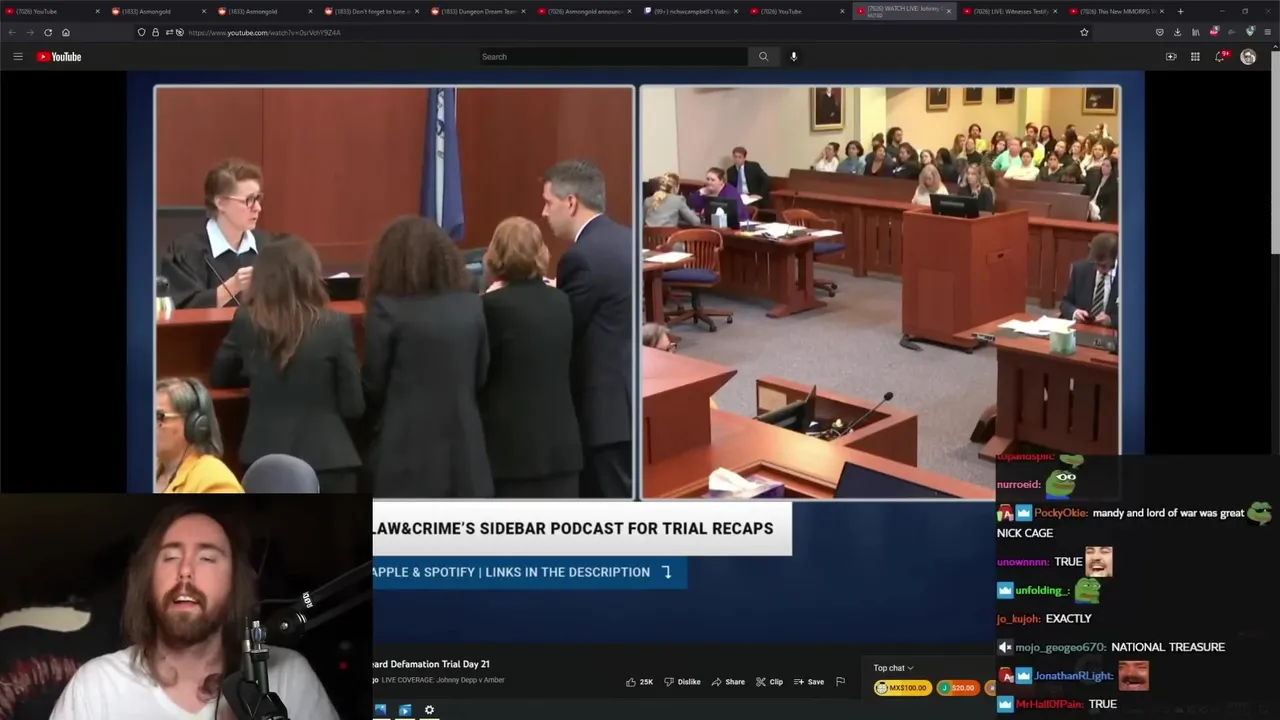
Task: Open a new browser tab
Action: pos(1180,11)
